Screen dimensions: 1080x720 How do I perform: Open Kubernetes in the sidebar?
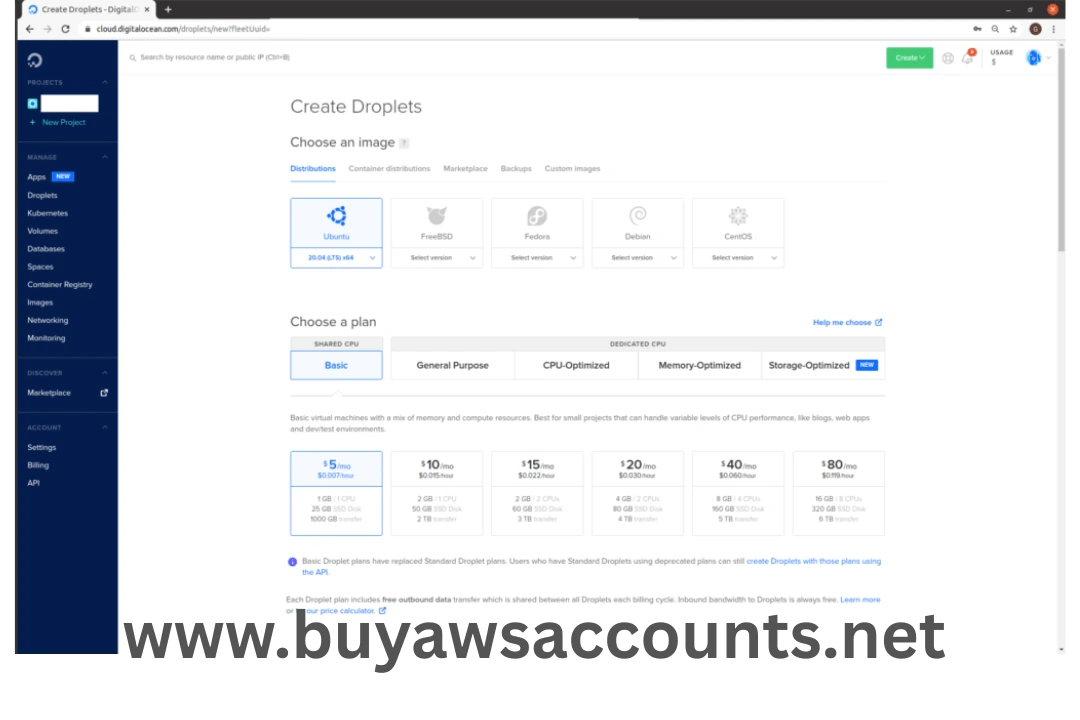pos(48,214)
